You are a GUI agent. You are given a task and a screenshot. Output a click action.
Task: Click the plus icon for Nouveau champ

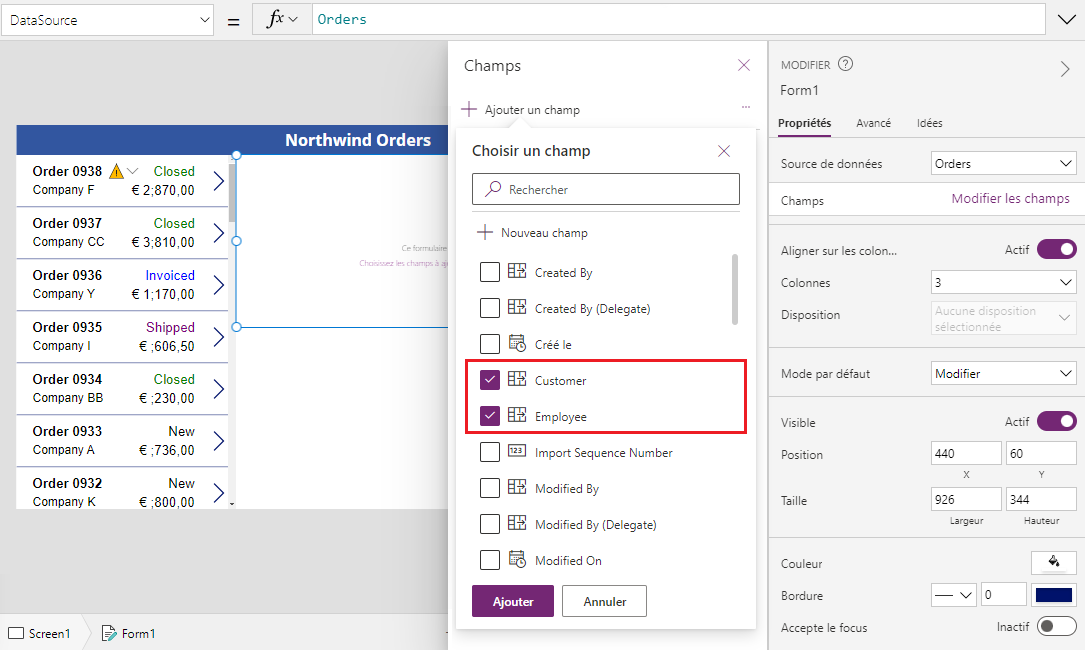tap(485, 233)
